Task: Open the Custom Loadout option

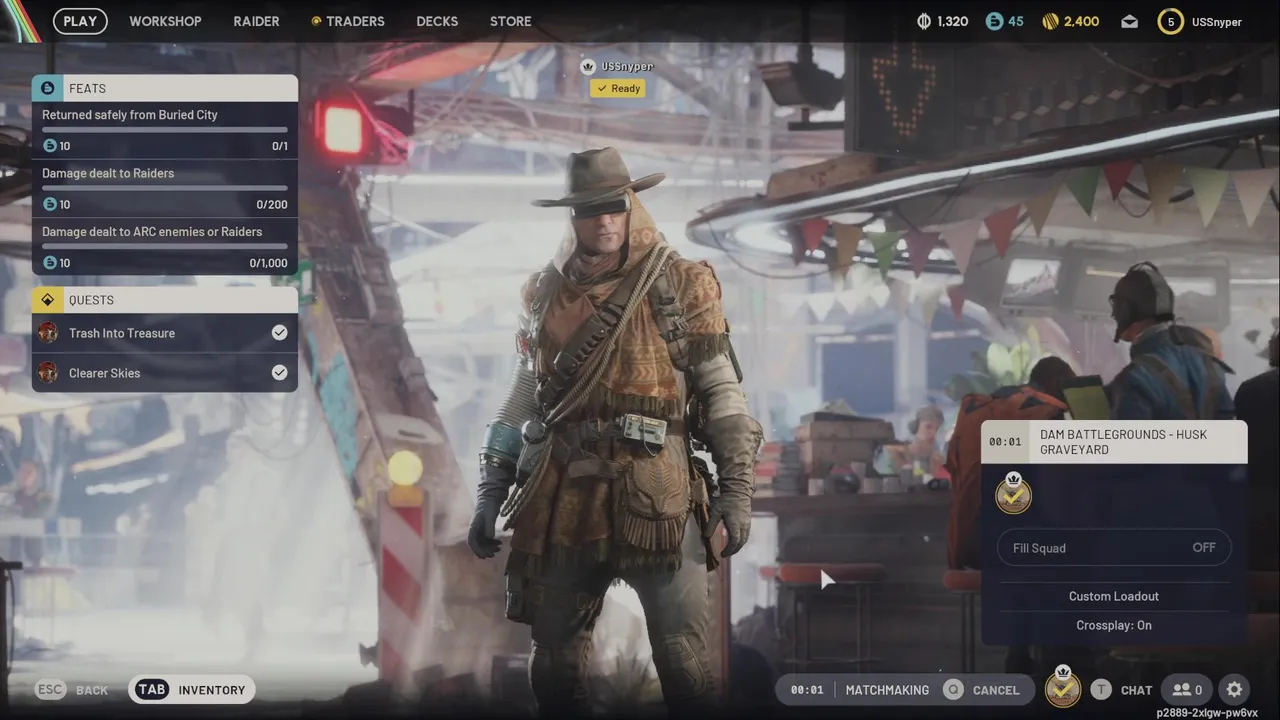Action: pos(1114,596)
